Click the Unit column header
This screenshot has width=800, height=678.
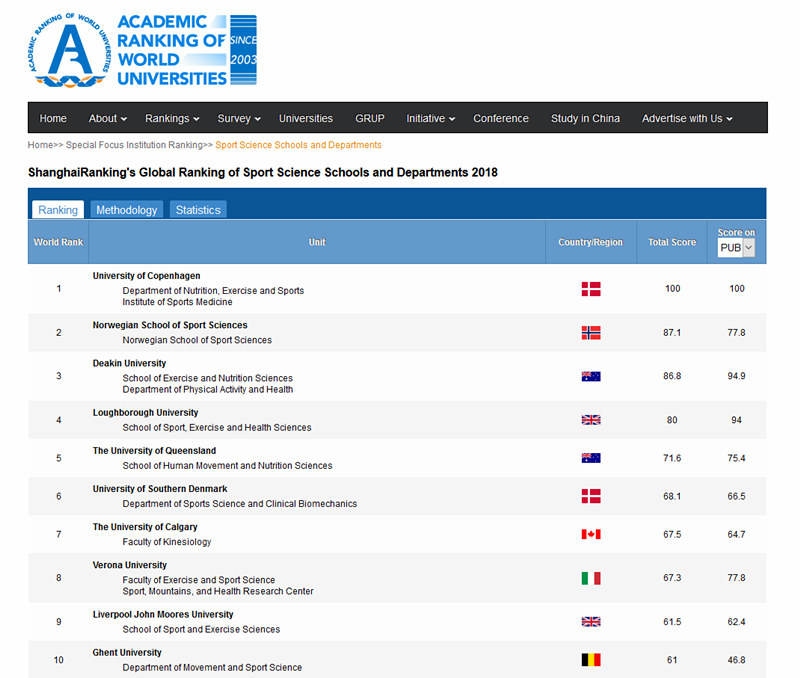(317, 242)
